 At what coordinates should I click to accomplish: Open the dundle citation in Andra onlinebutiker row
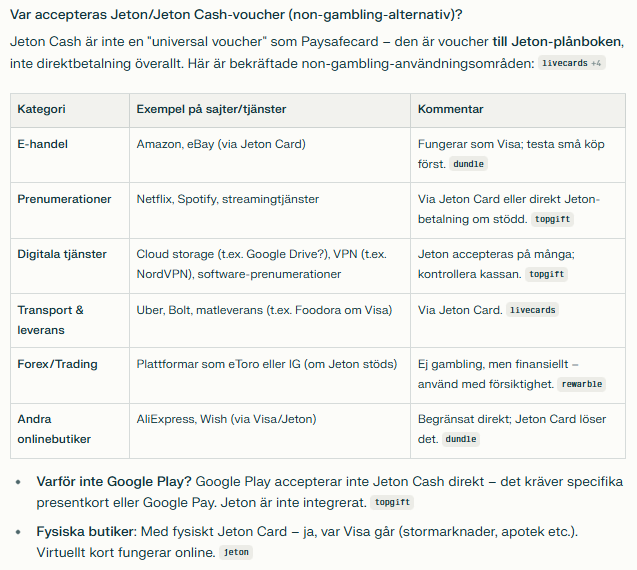(x=461, y=439)
